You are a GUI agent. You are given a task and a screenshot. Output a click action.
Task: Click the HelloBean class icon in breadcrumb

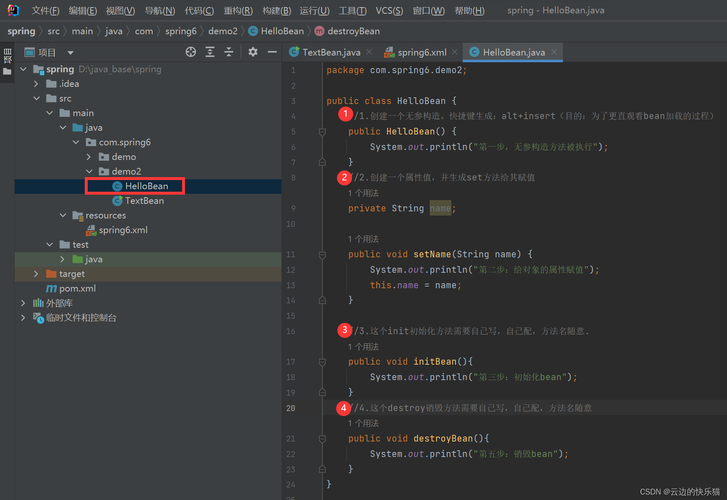253,31
